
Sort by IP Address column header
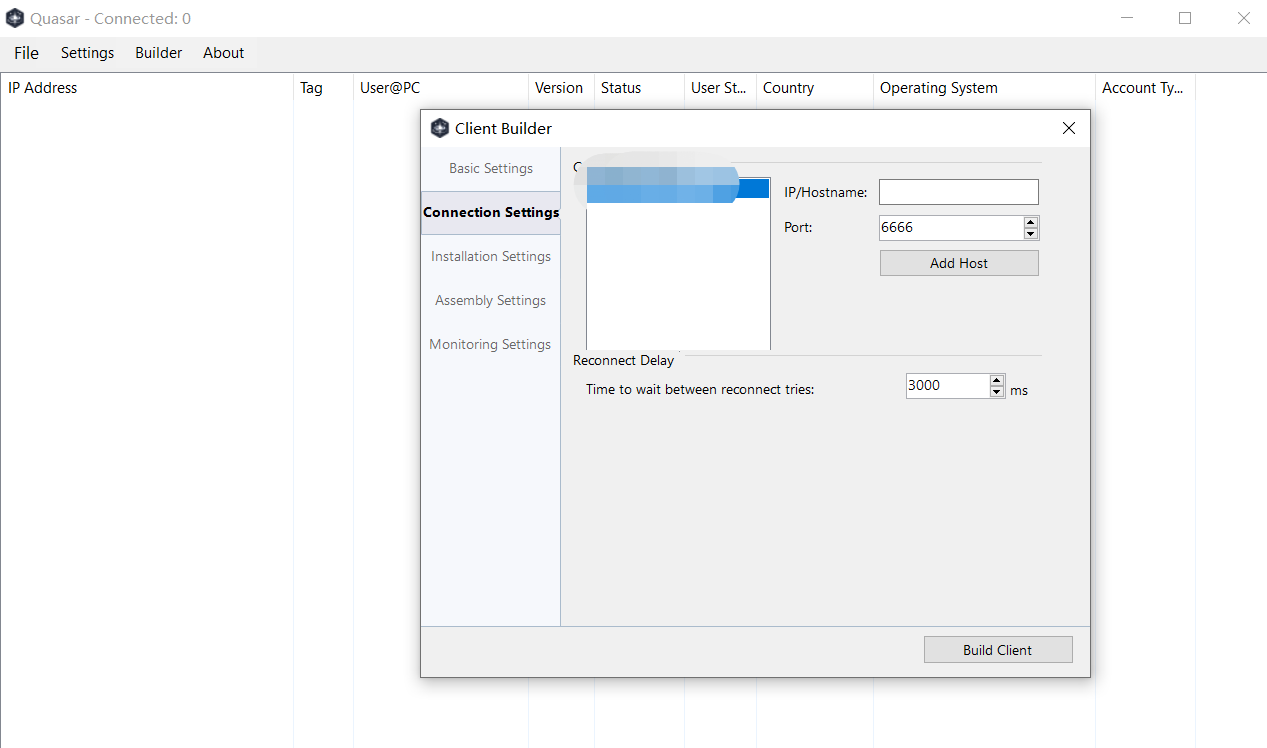146,88
